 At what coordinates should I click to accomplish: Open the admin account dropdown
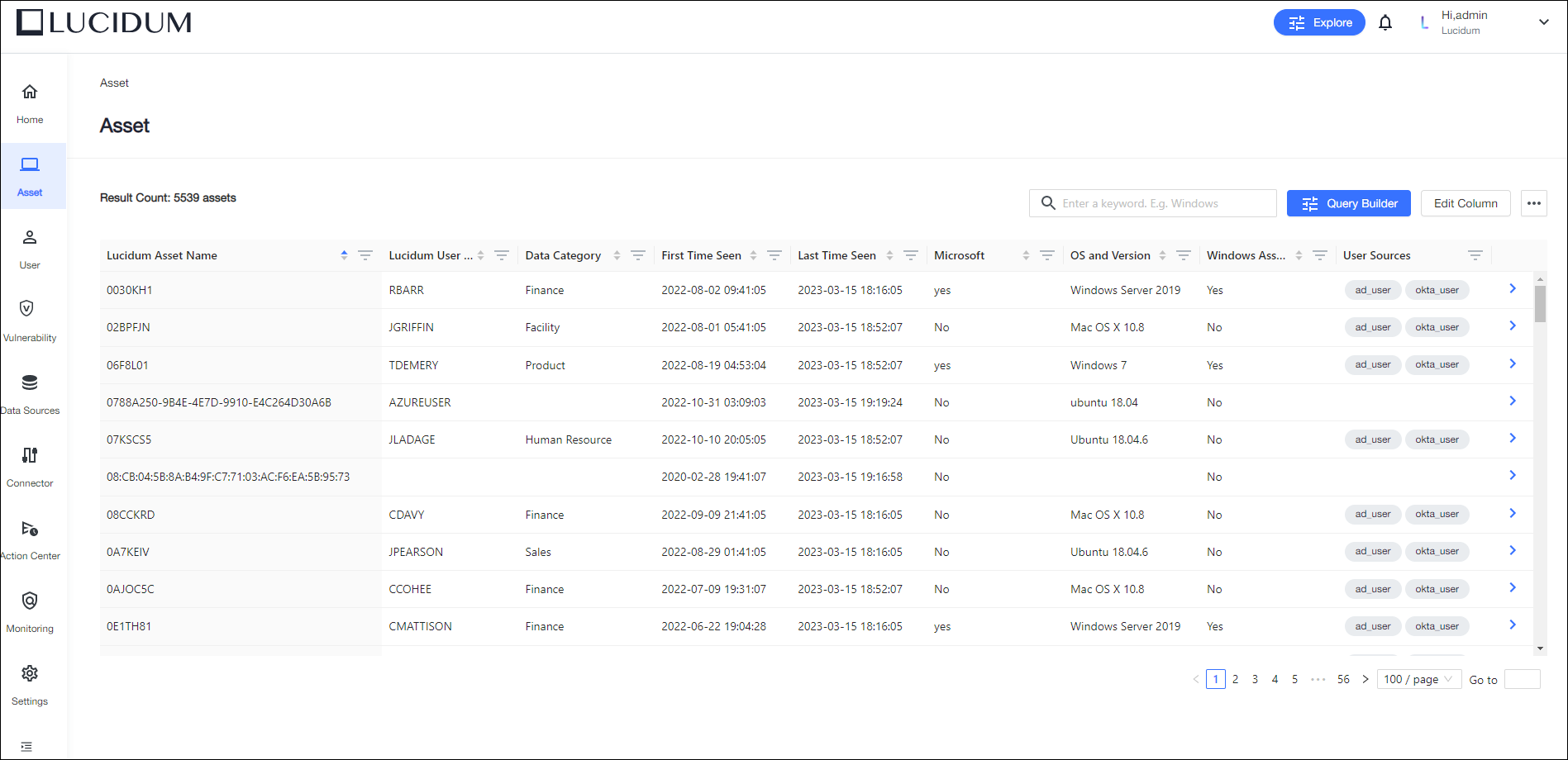click(x=1544, y=22)
